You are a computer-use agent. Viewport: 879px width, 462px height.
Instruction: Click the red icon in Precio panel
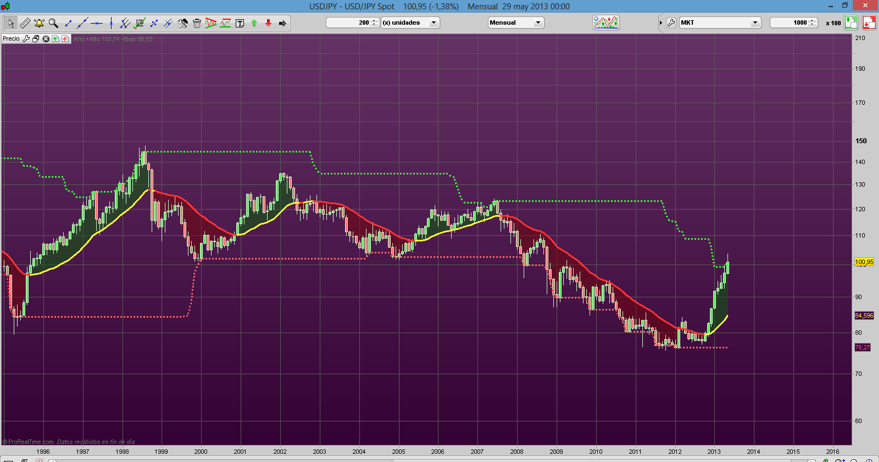(65, 39)
